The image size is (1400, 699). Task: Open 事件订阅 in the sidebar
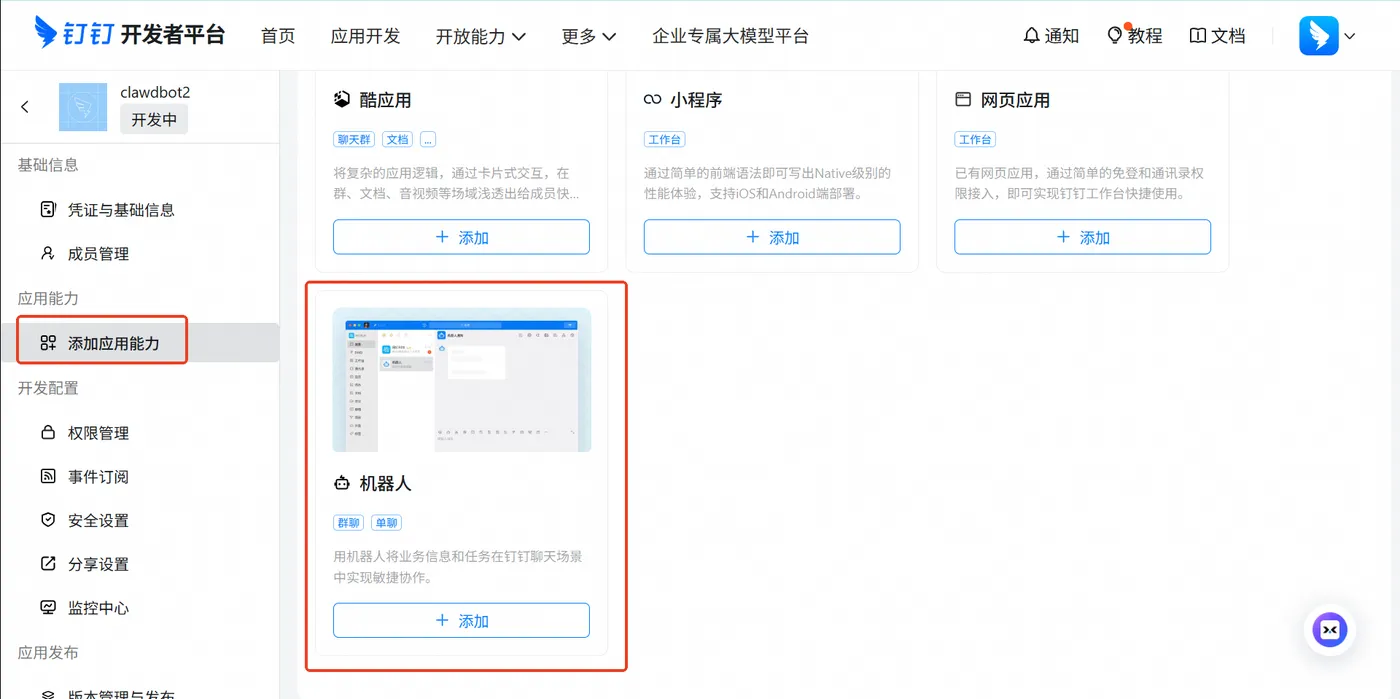click(140, 477)
